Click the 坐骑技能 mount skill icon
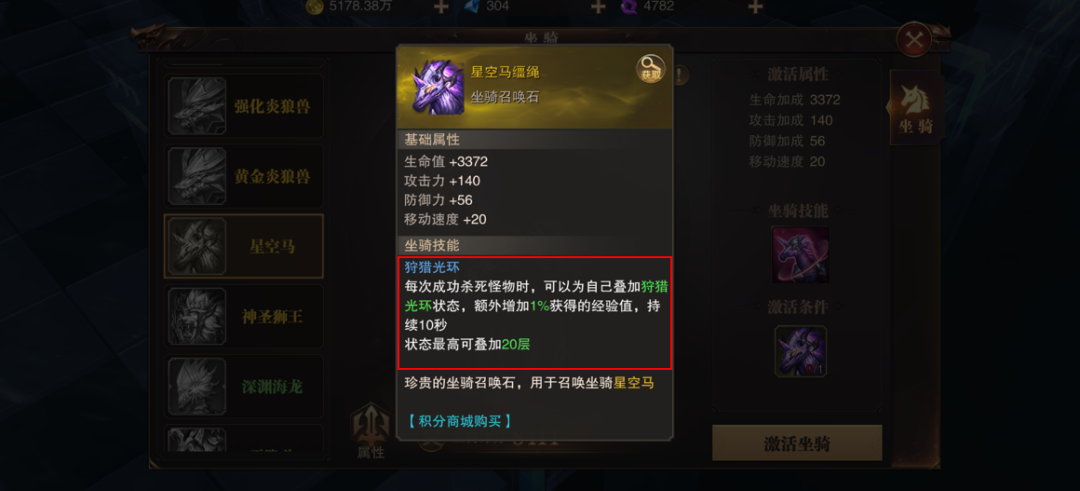 click(x=800, y=255)
